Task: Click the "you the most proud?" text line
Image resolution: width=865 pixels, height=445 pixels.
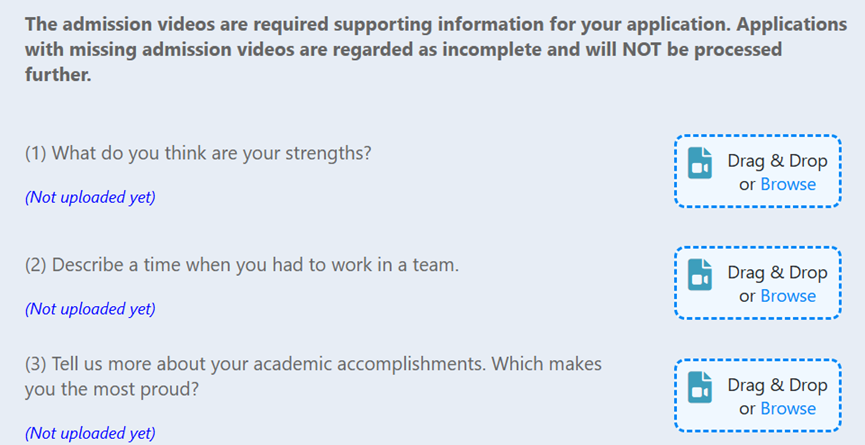Action: point(111,390)
